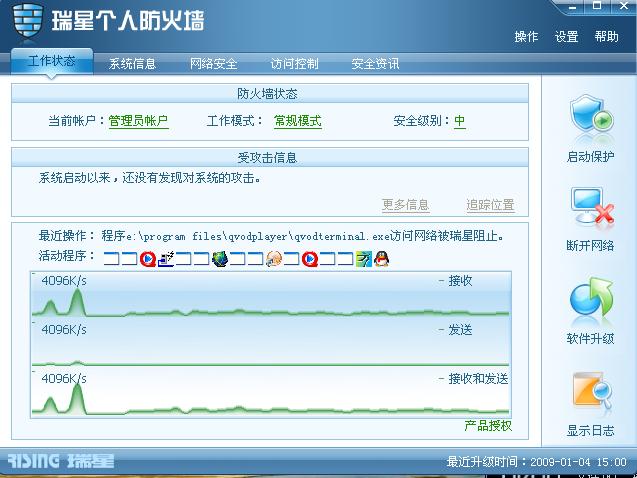Click the QQ penguin active program icon
Image resolution: width=637 pixels, height=478 pixels.
[x=381, y=259]
